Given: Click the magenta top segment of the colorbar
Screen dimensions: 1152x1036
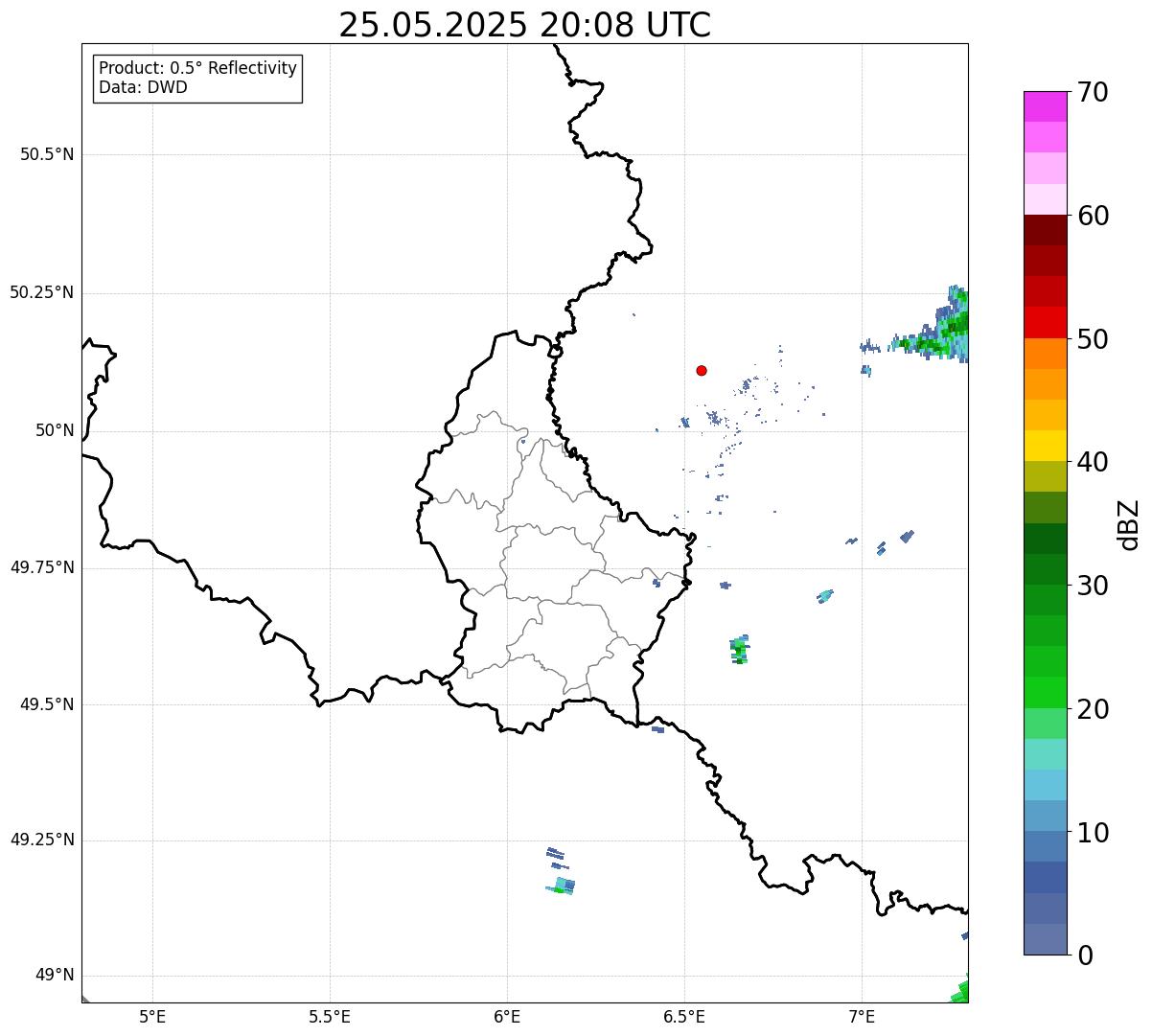Looking at the screenshot, I should (x=1045, y=106).
